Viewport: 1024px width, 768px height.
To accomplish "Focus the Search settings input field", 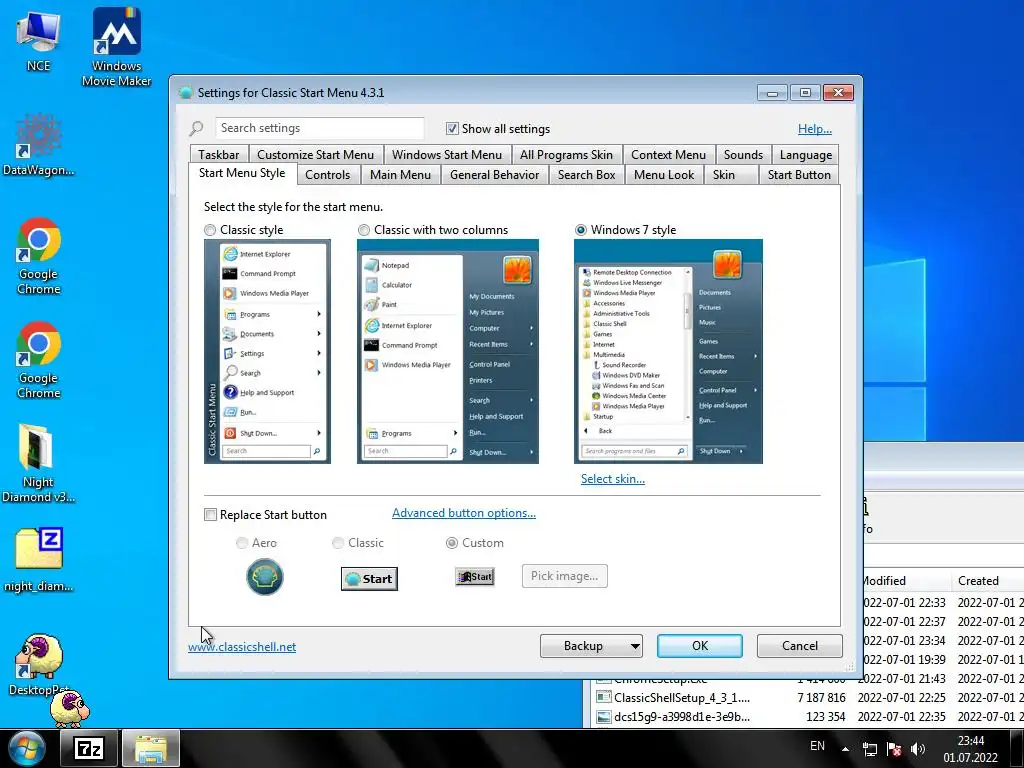I will tap(319, 128).
